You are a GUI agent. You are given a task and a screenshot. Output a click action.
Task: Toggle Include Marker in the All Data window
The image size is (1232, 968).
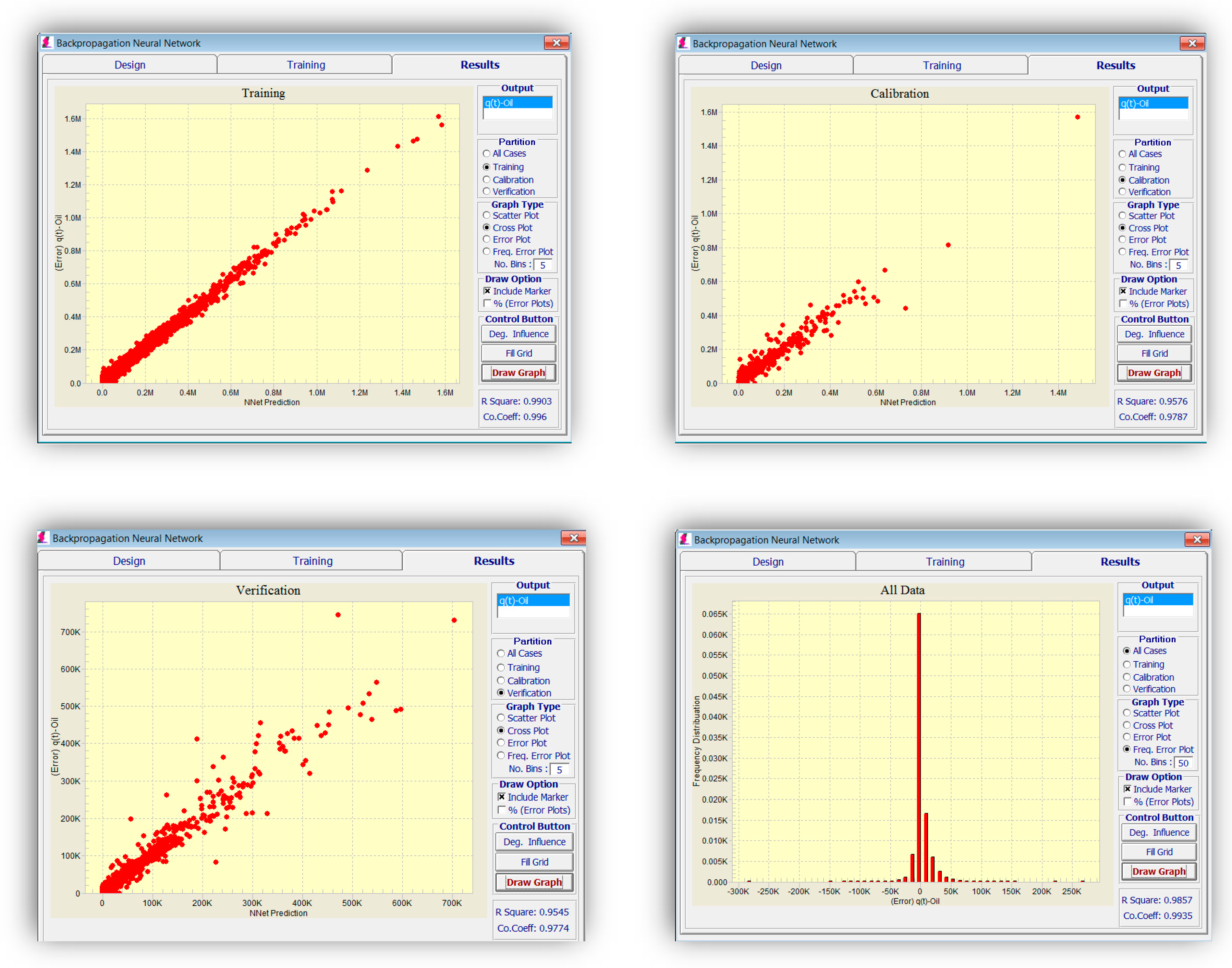coord(1158,789)
